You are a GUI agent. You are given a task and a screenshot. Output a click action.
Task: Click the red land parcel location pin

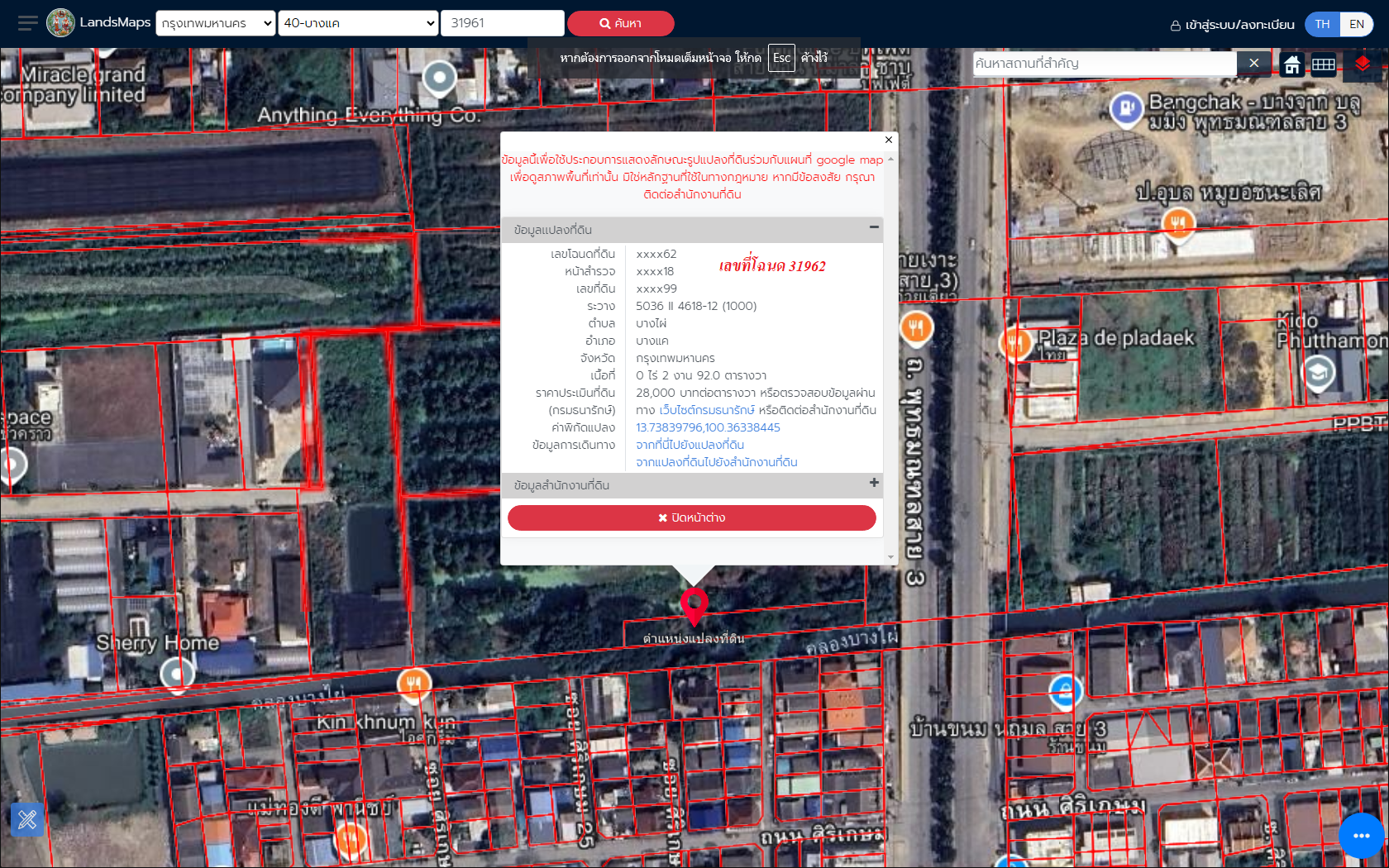pos(694,604)
